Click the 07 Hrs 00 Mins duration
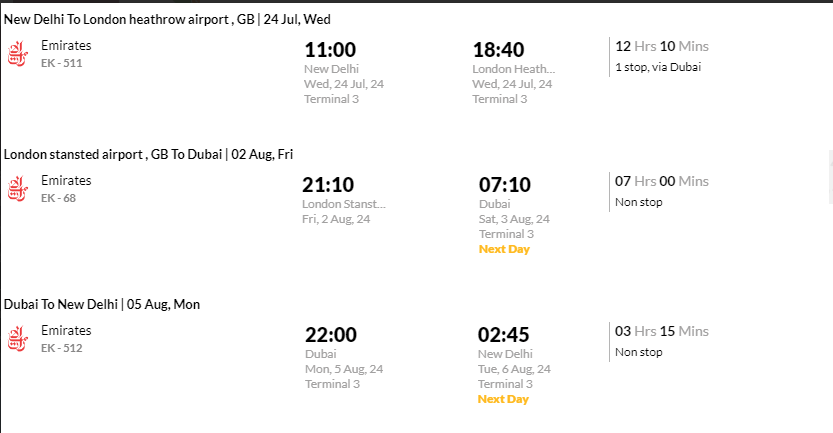Screen dimensions: 833x433 coord(662,181)
